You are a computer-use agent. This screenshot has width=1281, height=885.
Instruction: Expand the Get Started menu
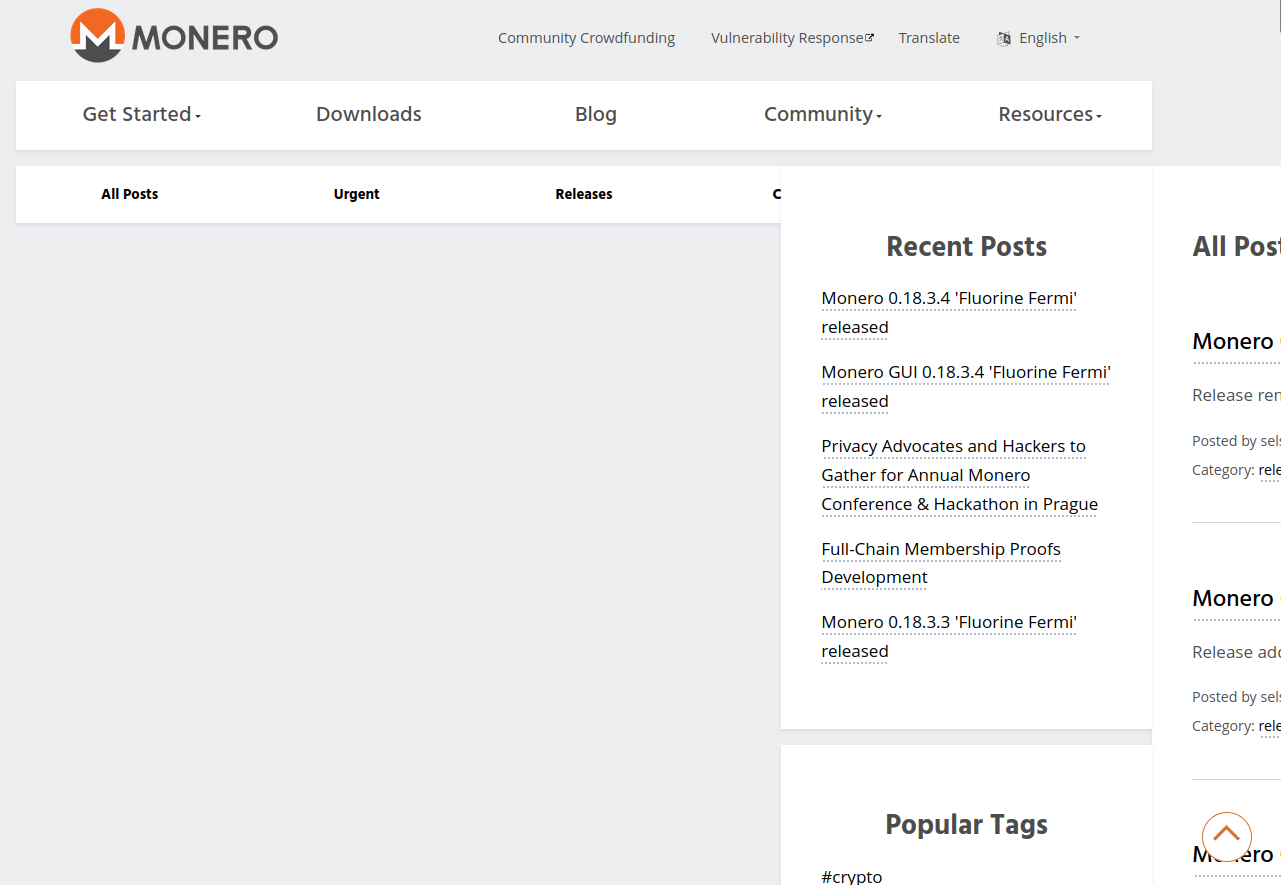(142, 114)
